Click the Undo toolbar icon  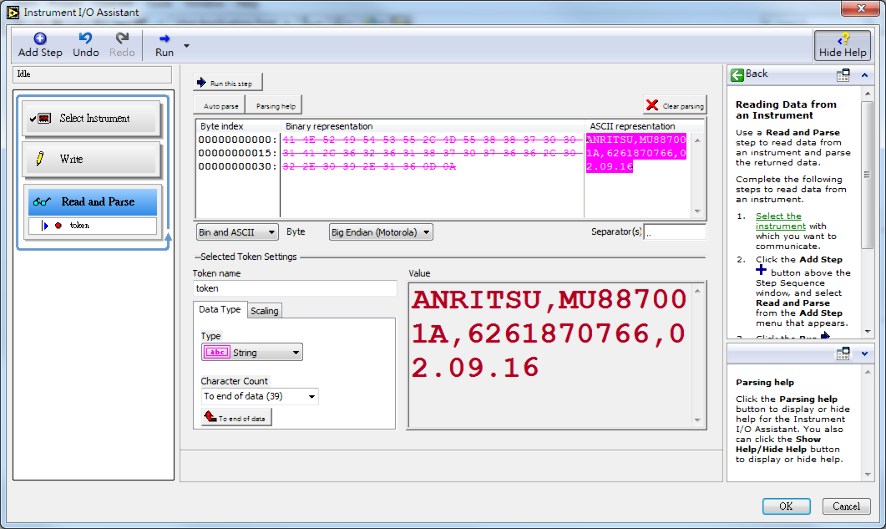pyautogui.click(x=85, y=38)
